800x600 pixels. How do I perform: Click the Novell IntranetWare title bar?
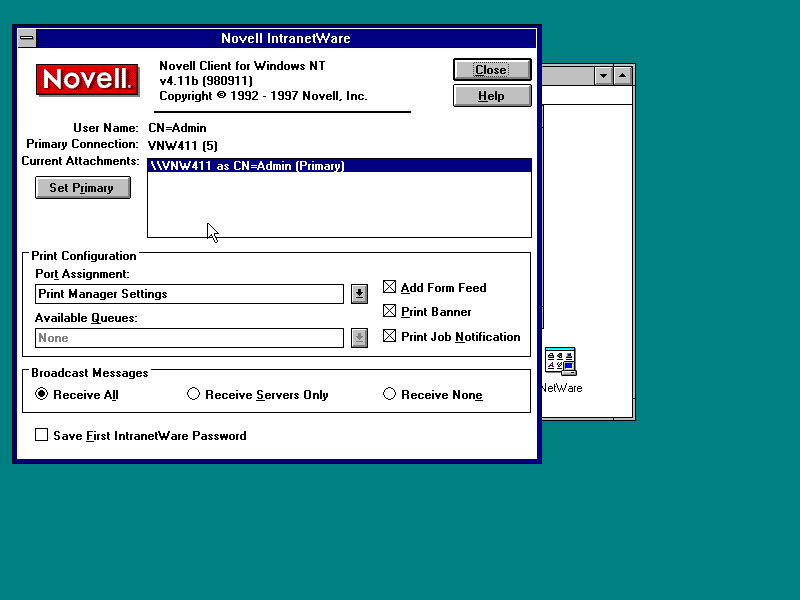click(286, 38)
